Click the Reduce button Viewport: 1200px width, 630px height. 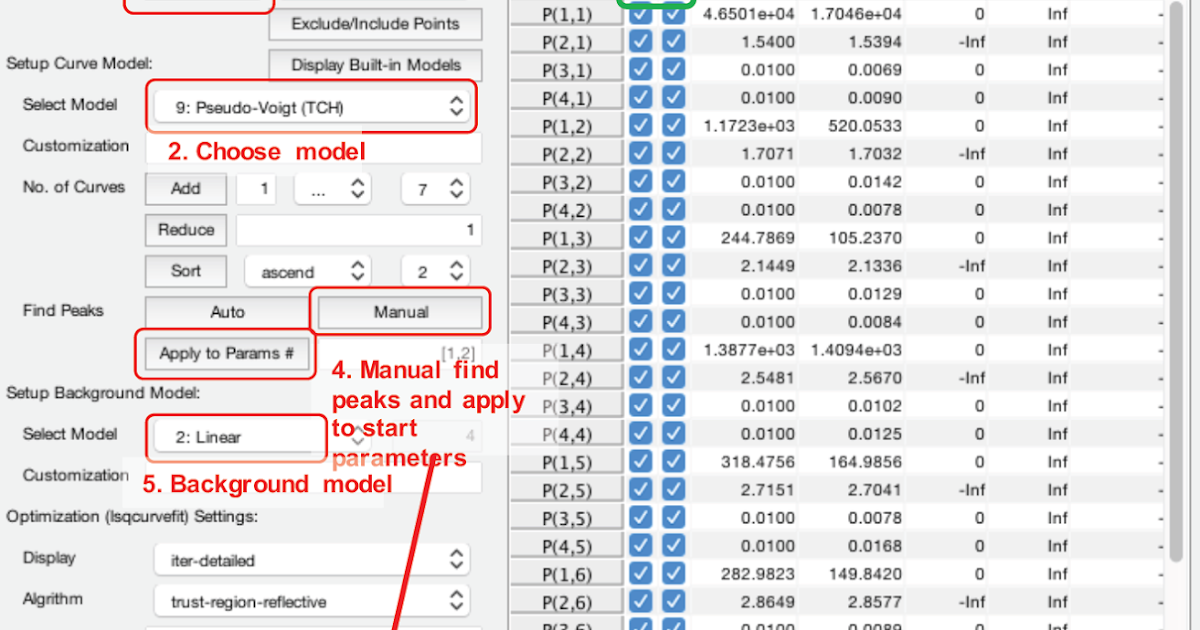(x=186, y=229)
